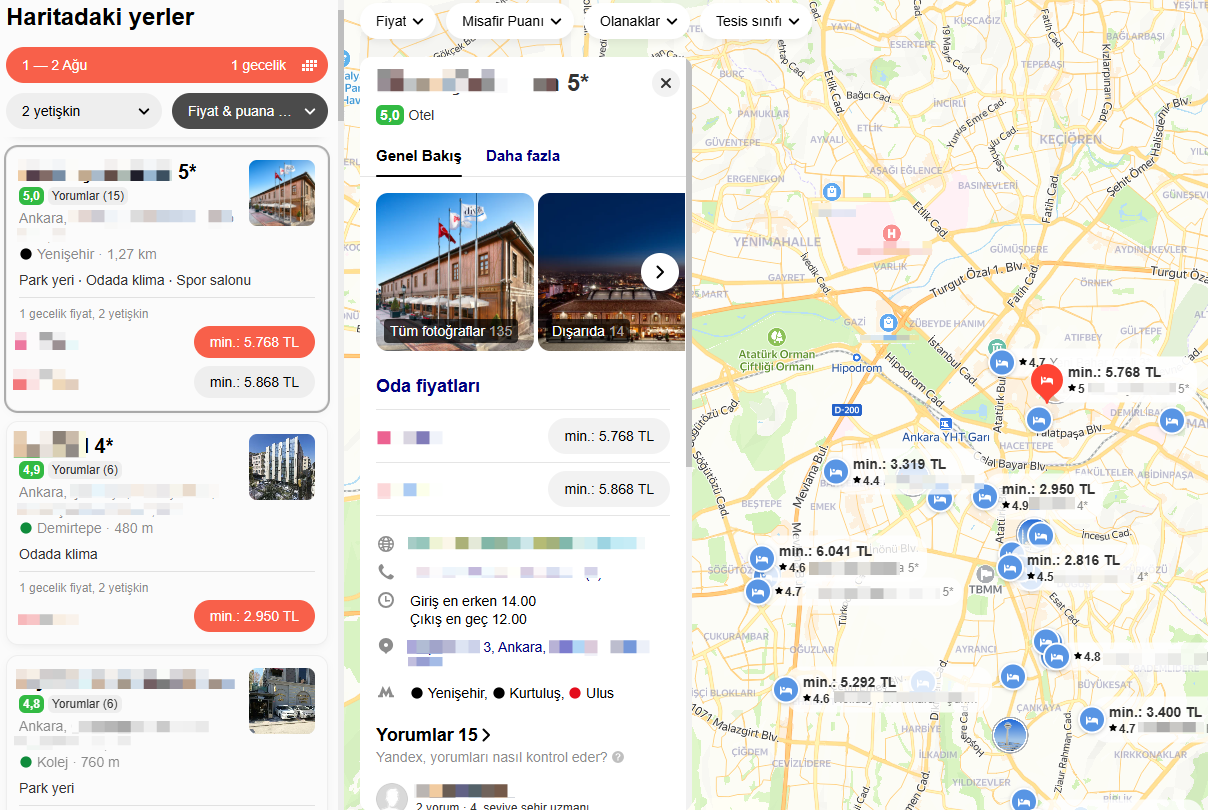The height and width of the screenshot is (810, 1209).
Task: Switch to the Daha fazla tab
Action: pyautogui.click(x=522, y=156)
